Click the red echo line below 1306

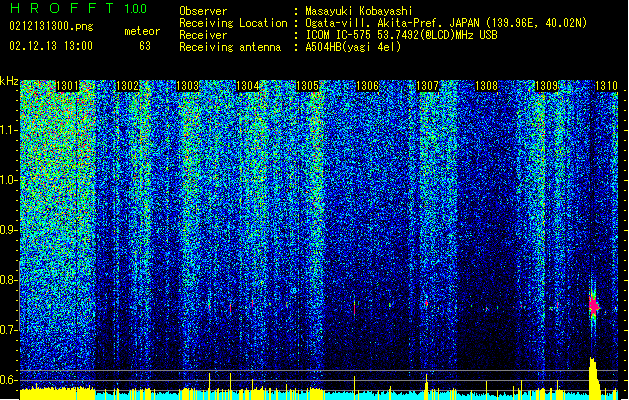355,308
